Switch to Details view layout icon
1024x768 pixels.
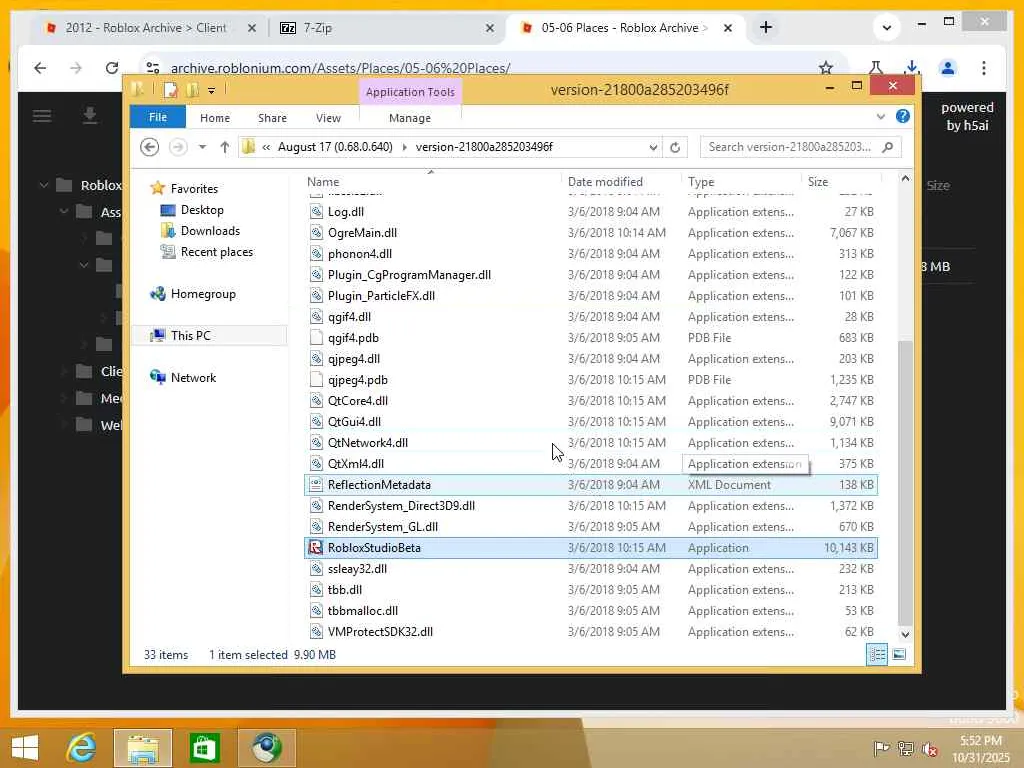pos(877,654)
